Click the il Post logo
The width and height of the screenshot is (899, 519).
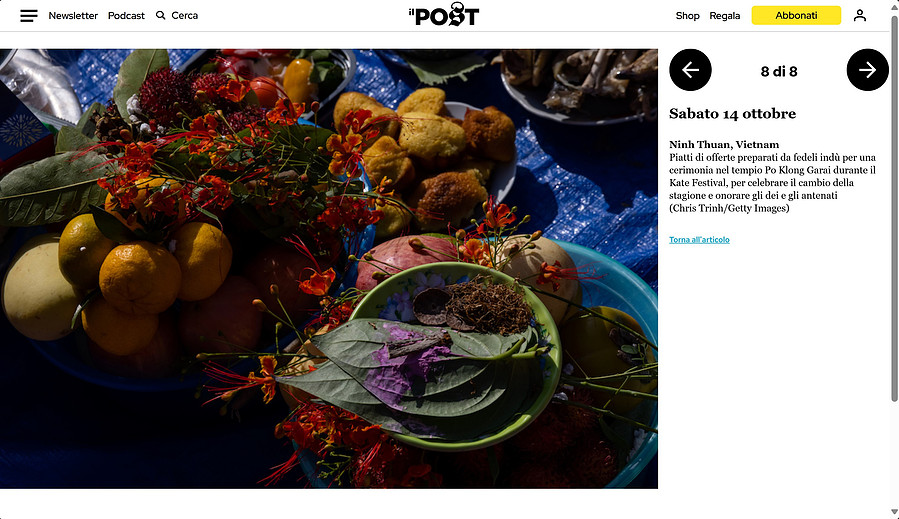click(x=444, y=15)
